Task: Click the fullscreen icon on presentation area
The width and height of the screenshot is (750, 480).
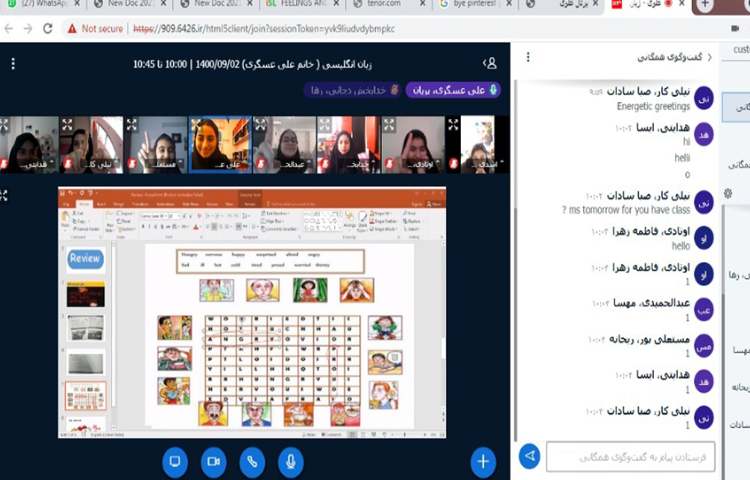Action: (4, 195)
